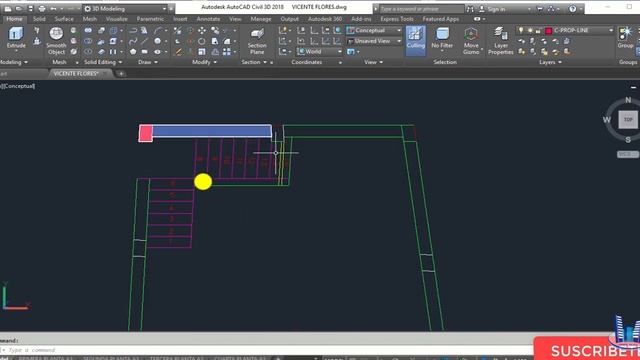Expand the View panel title
The width and height of the screenshot is (640, 360).
373,62
